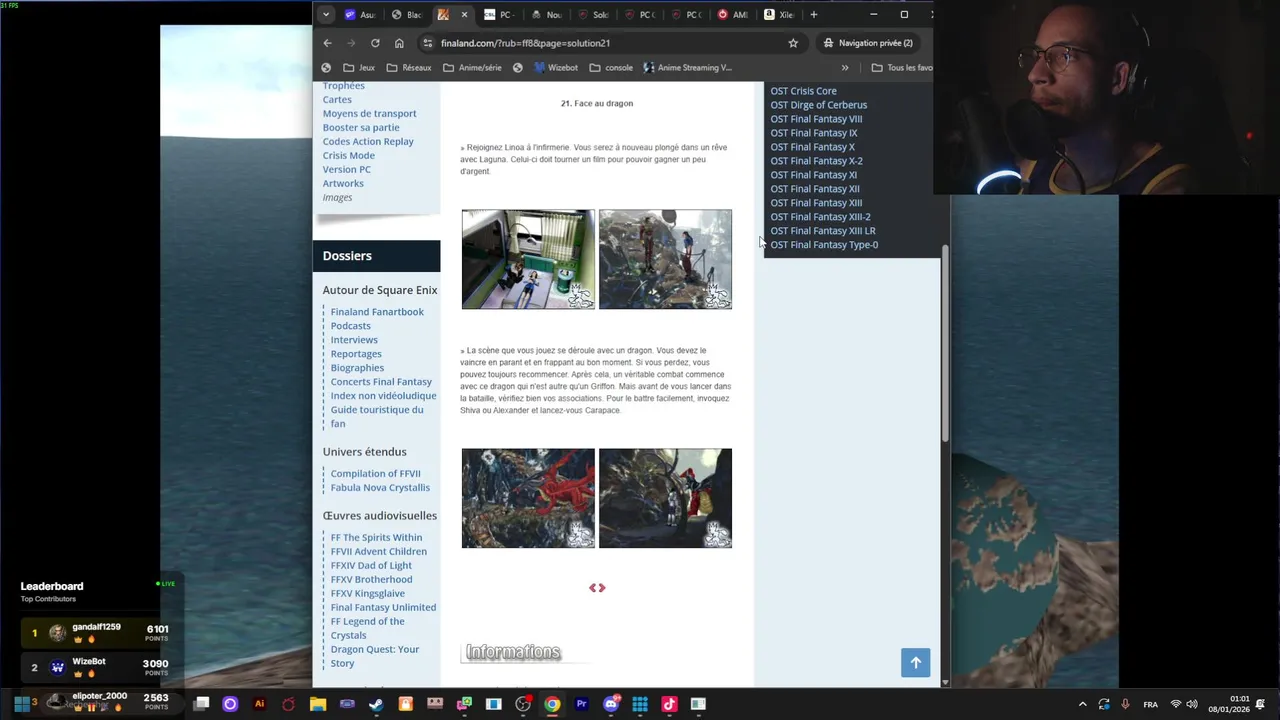Viewport: 1280px width, 720px height.
Task: Open the Navigation privée indicator
Action: [868, 43]
